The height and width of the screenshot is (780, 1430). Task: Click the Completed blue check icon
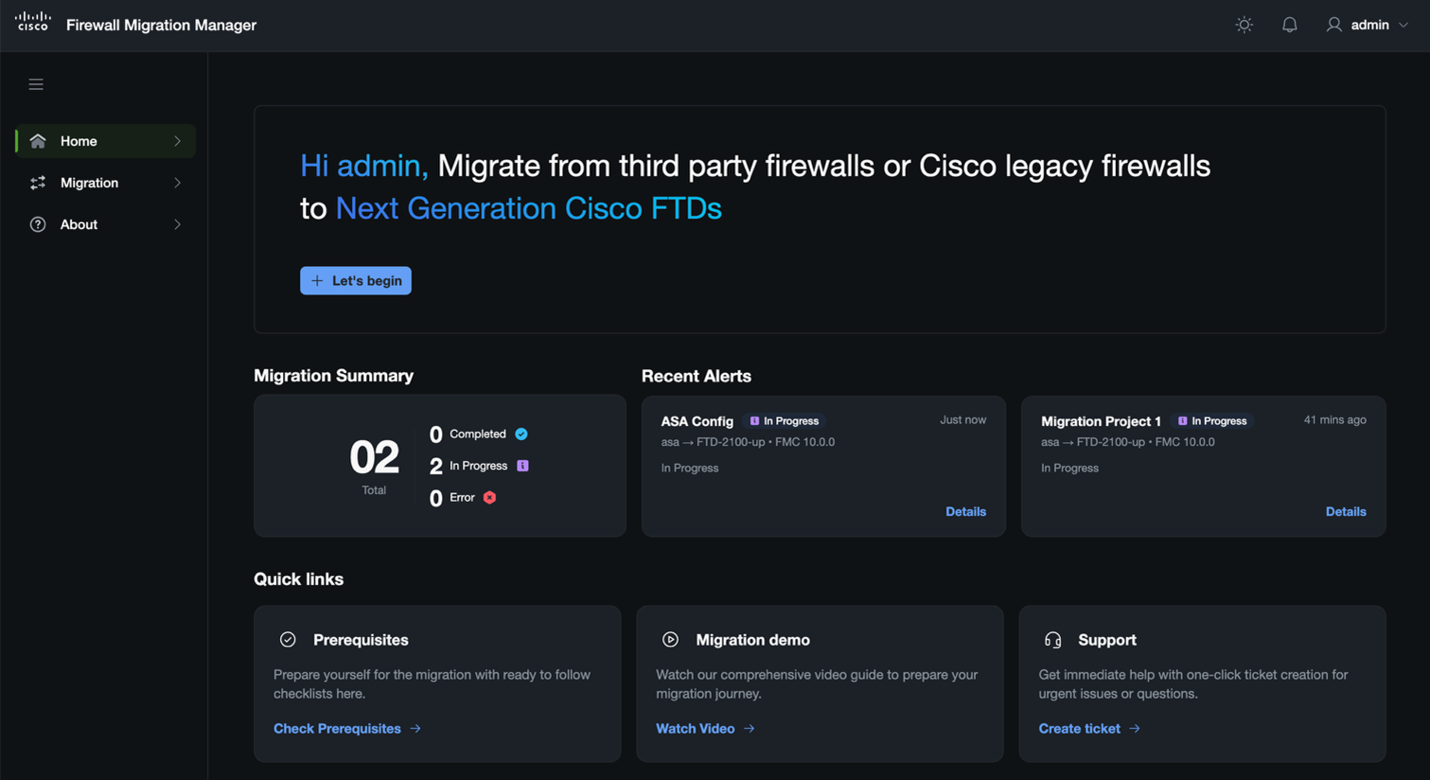coord(521,434)
